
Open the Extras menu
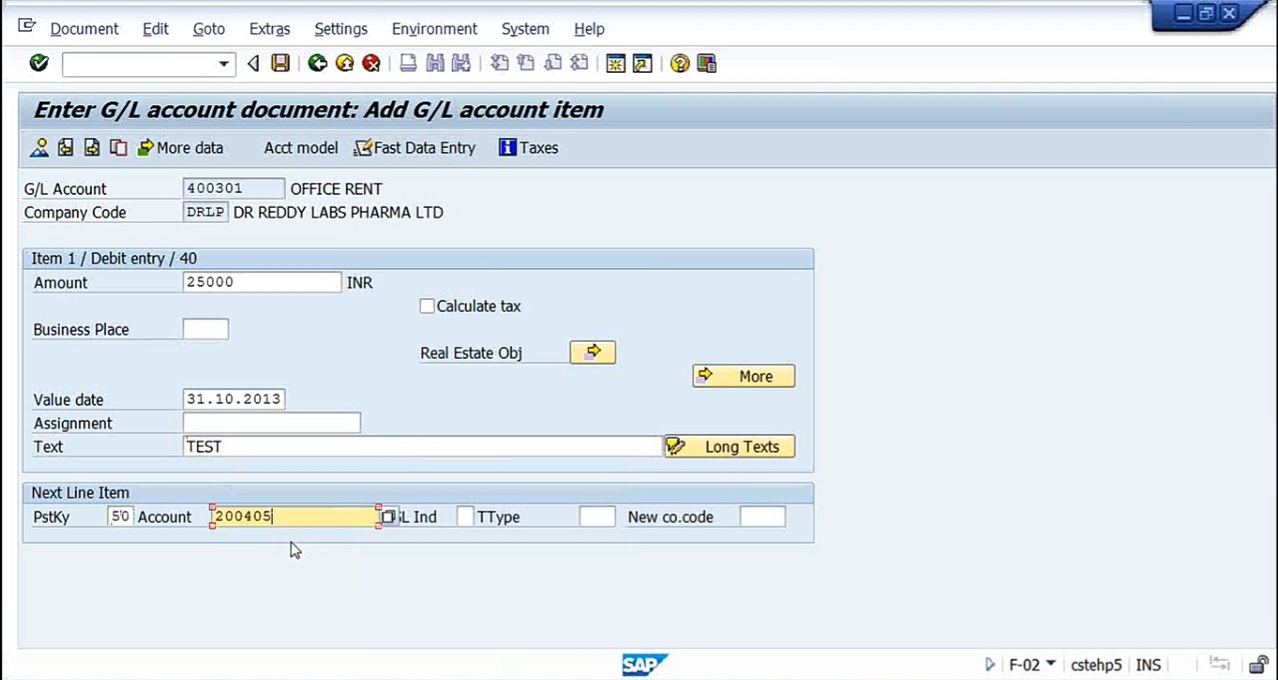point(269,29)
